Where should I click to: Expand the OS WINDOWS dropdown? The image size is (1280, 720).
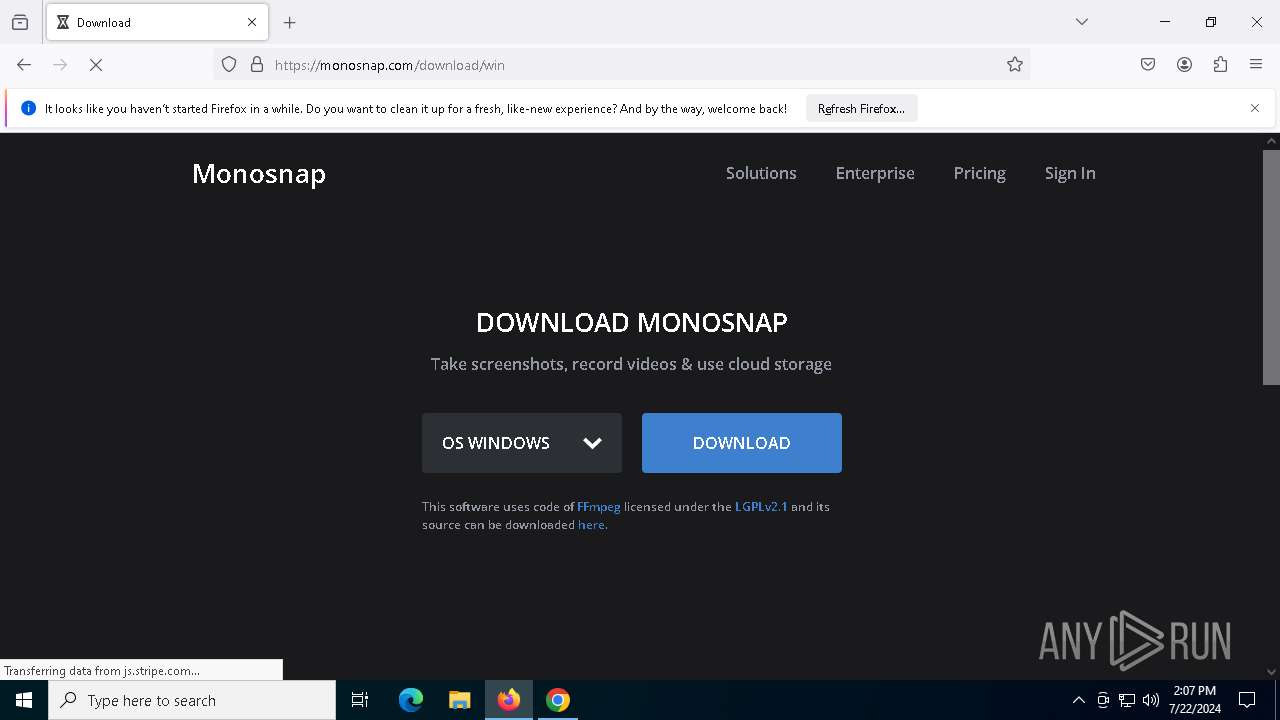pos(522,443)
